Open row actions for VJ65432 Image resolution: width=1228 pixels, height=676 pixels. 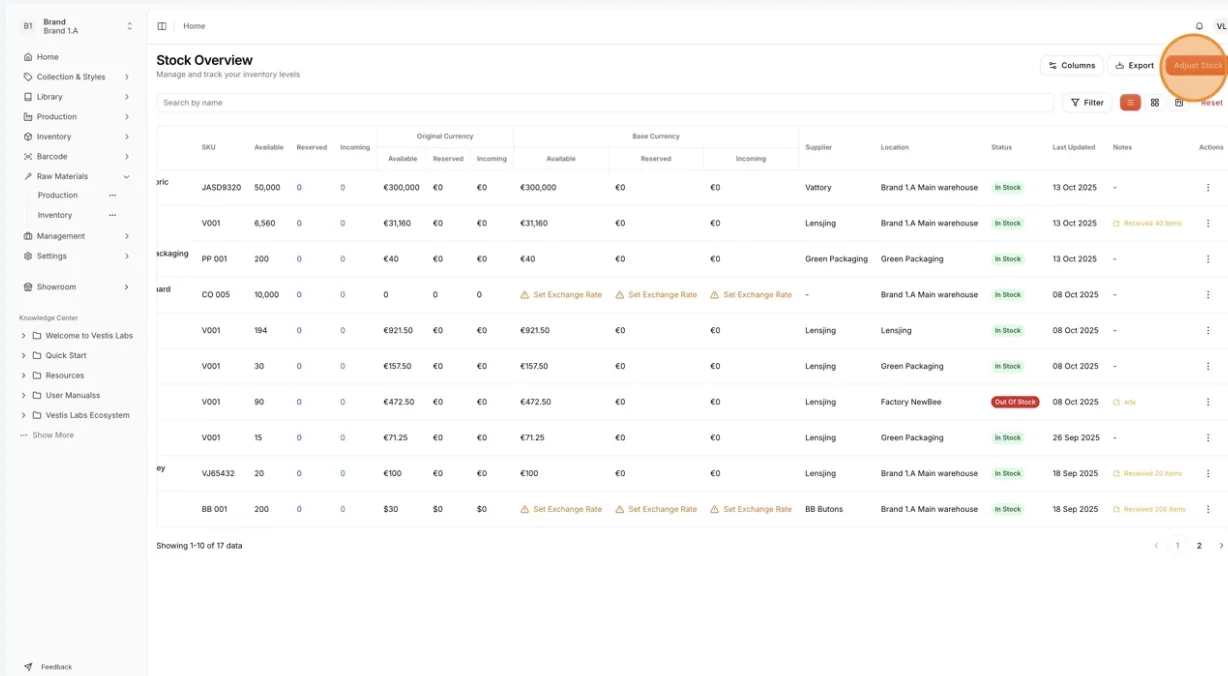(x=1208, y=474)
